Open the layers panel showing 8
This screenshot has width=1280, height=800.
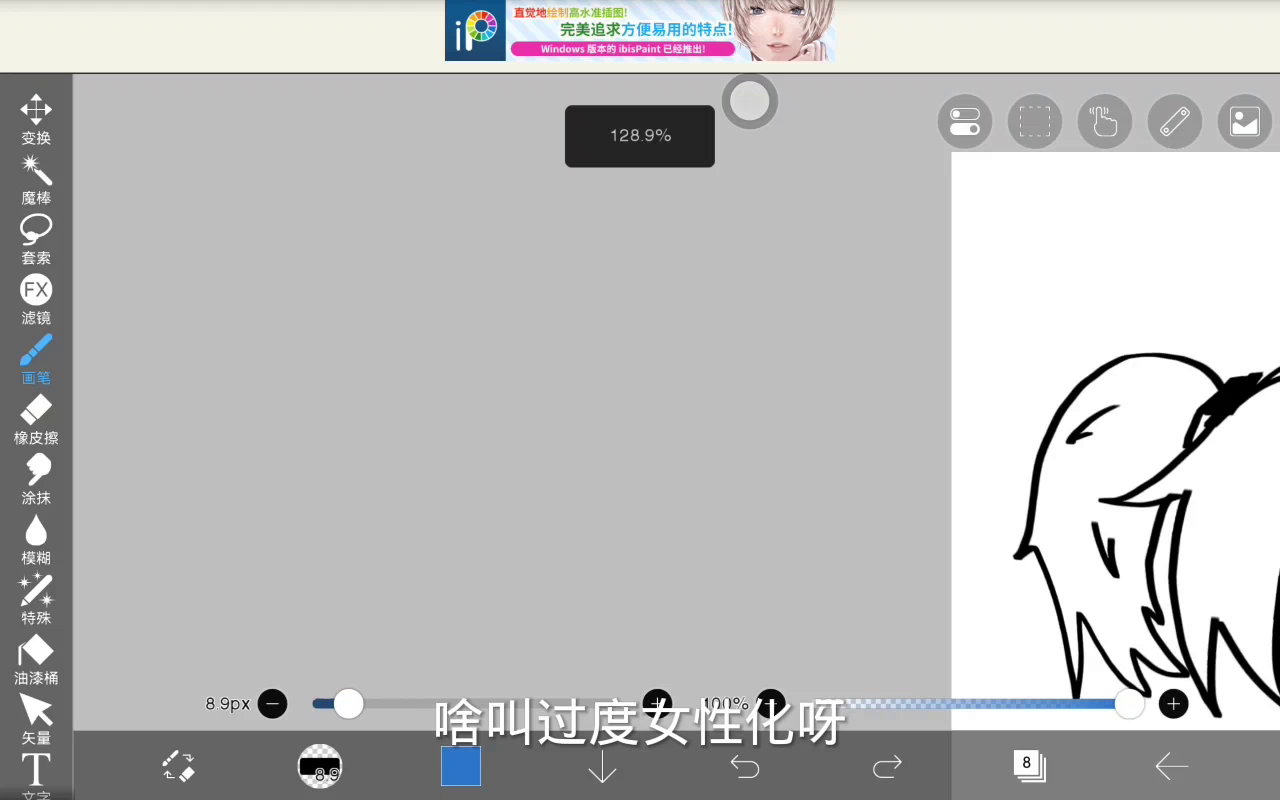click(1028, 766)
